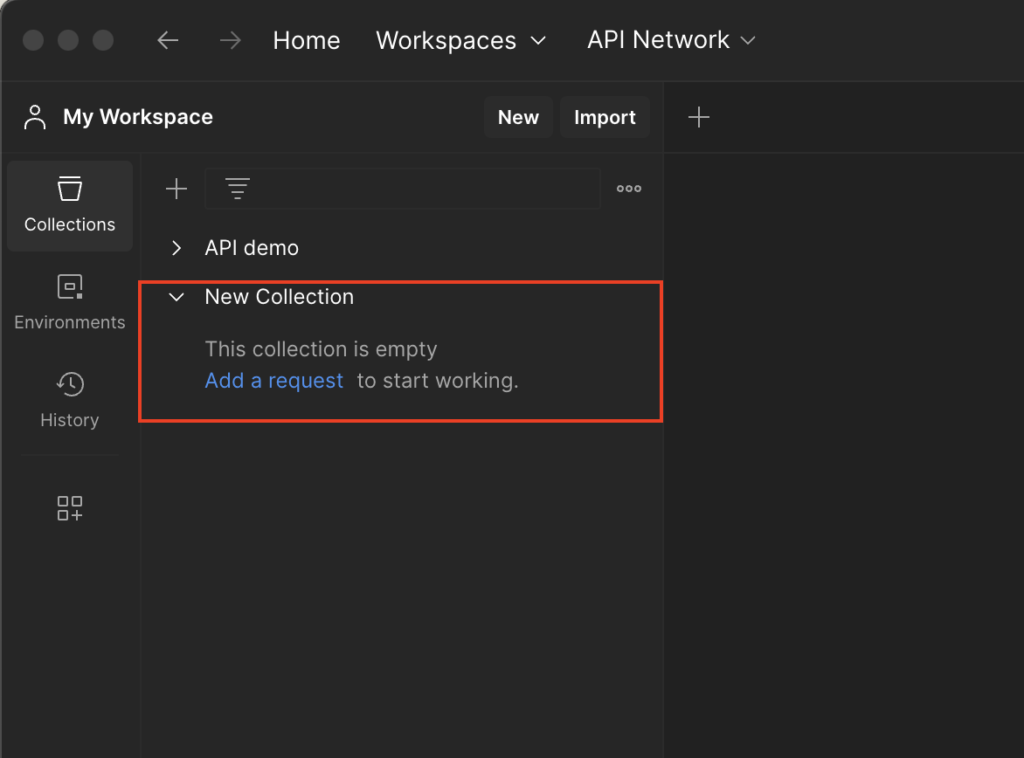Click the 'This collection is empty' text
This screenshot has height=758, width=1024.
pyautogui.click(x=321, y=349)
